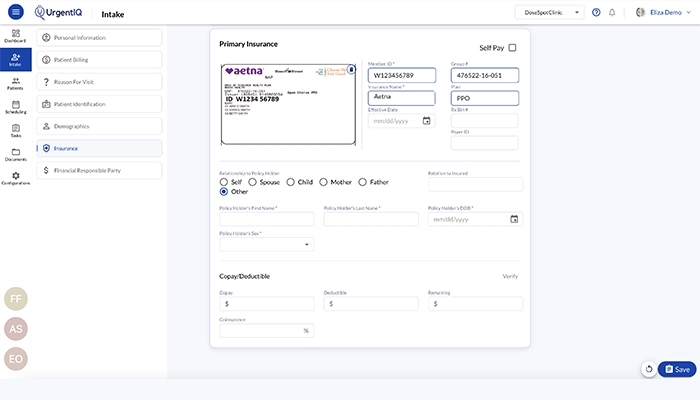Open Patient Billing section
This screenshot has width=700, height=400.
point(99,59)
